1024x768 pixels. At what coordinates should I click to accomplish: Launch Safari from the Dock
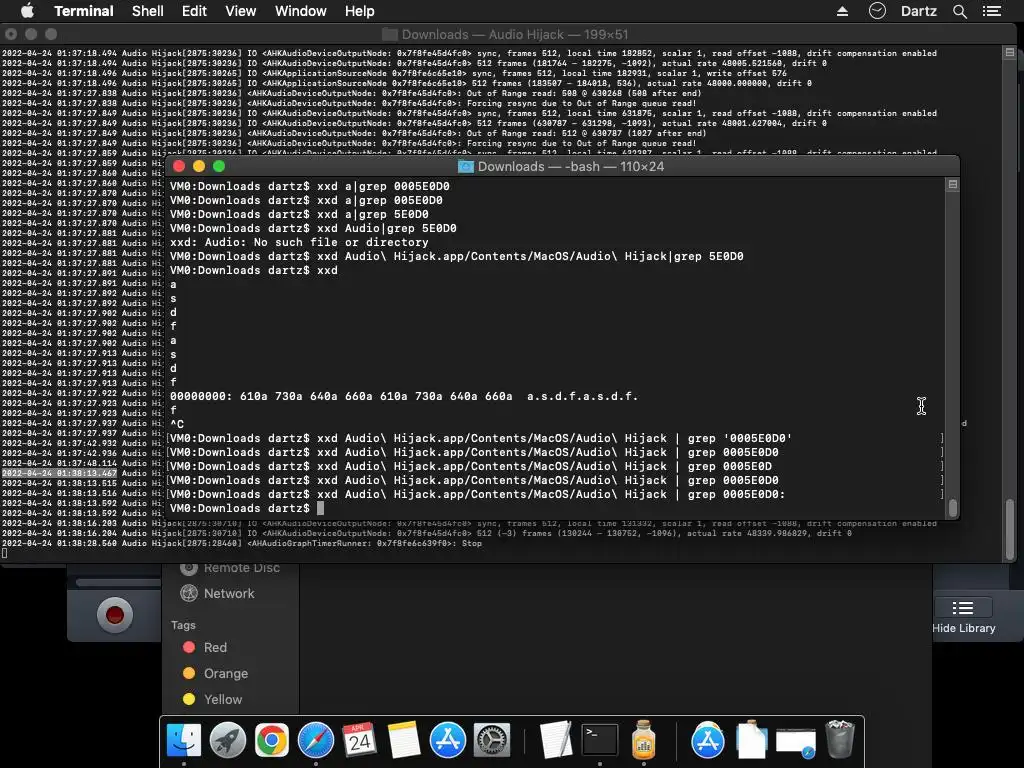point(315,740)
